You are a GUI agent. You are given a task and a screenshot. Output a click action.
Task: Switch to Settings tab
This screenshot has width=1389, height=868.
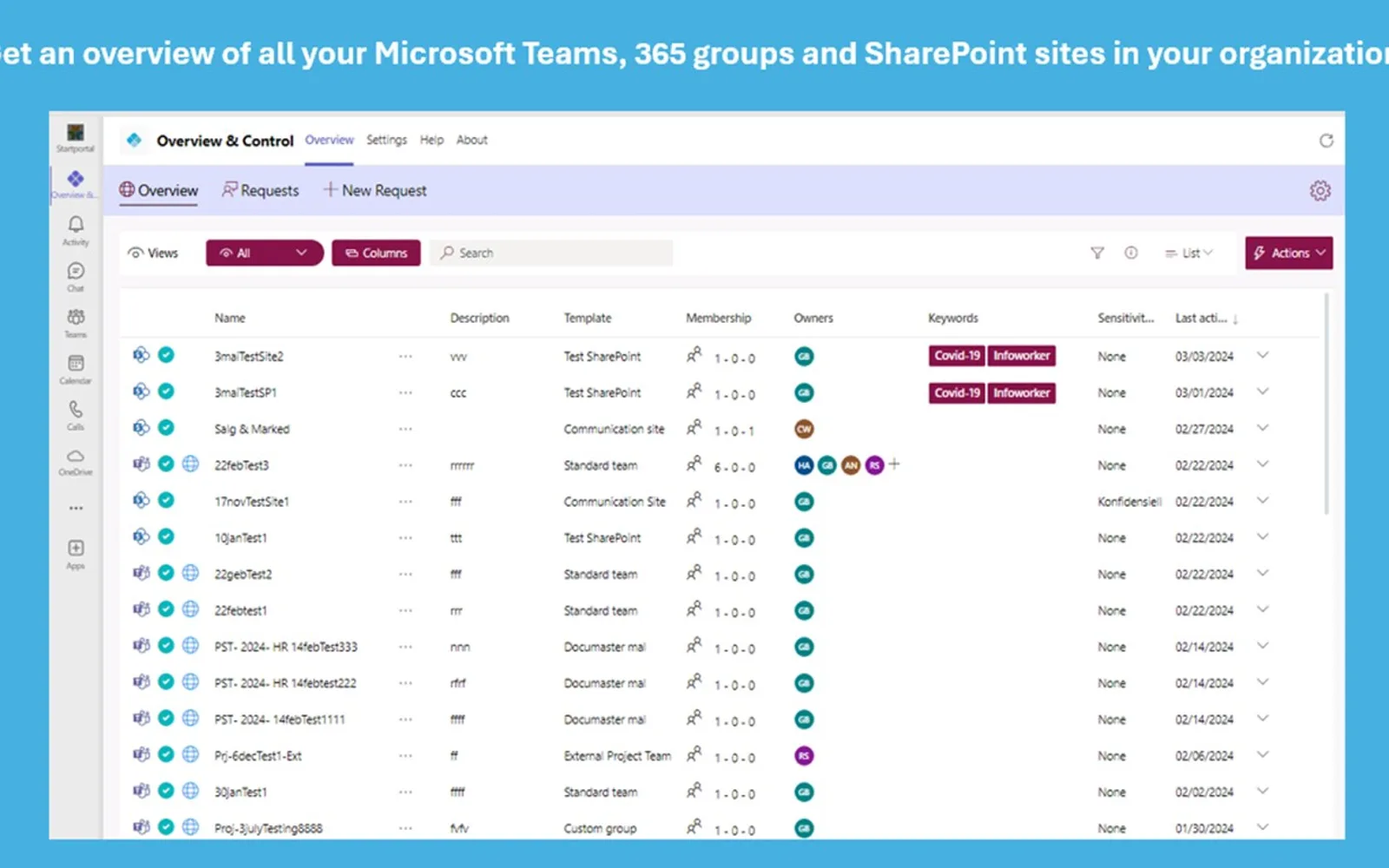click(386, 140)
